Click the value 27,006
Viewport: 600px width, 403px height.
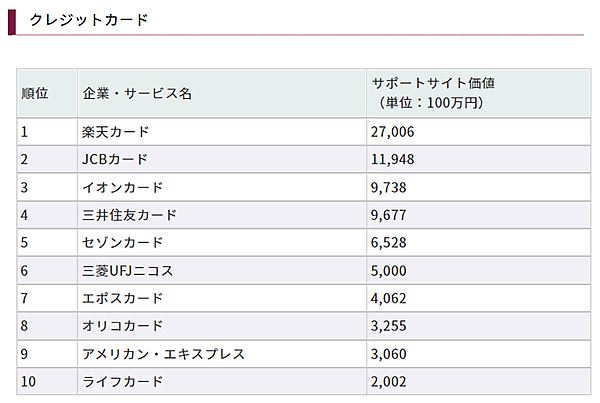[x=393, y=131]
